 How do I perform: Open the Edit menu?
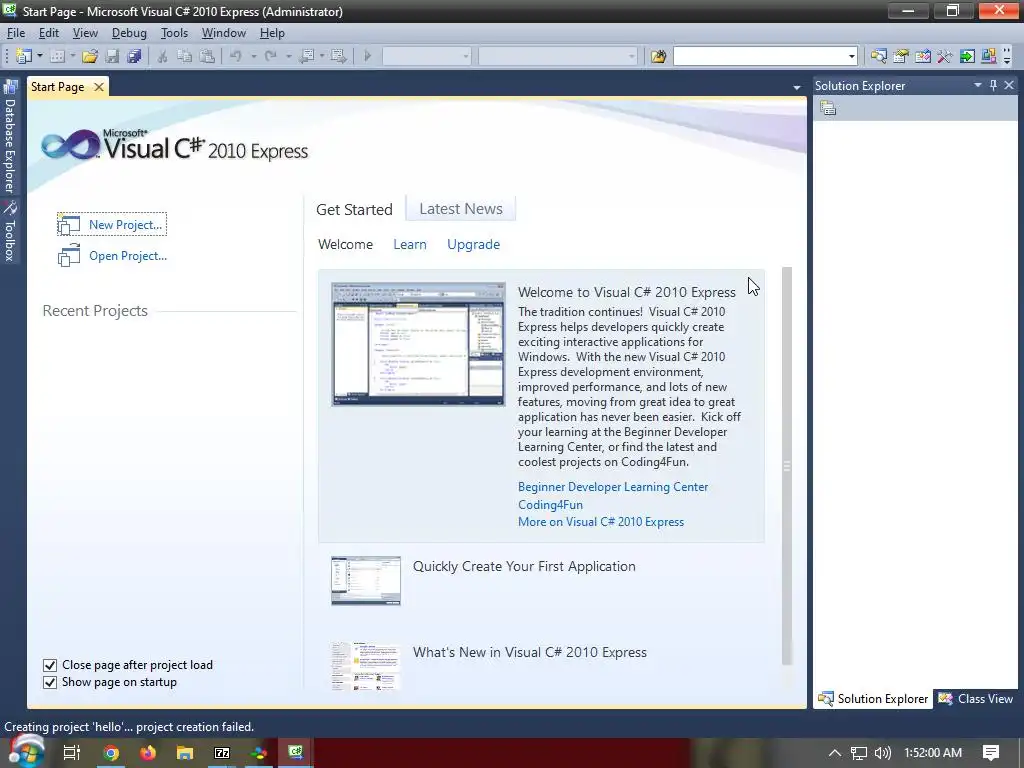(x=48, y=33)
